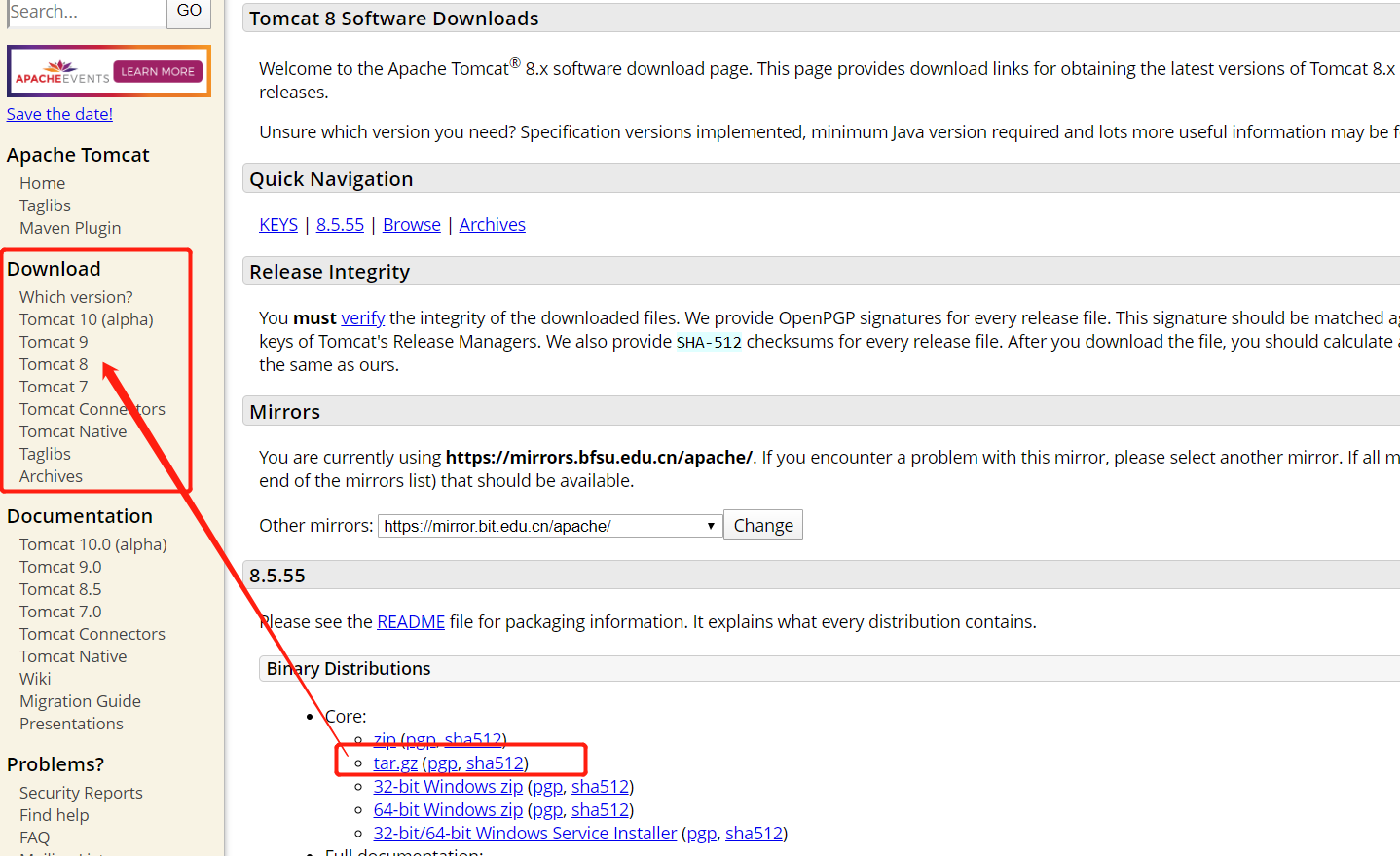This screenshot has height=856, width=1400.
Task: Open the Migration Guide link
Action: click(x=80, y=701)
